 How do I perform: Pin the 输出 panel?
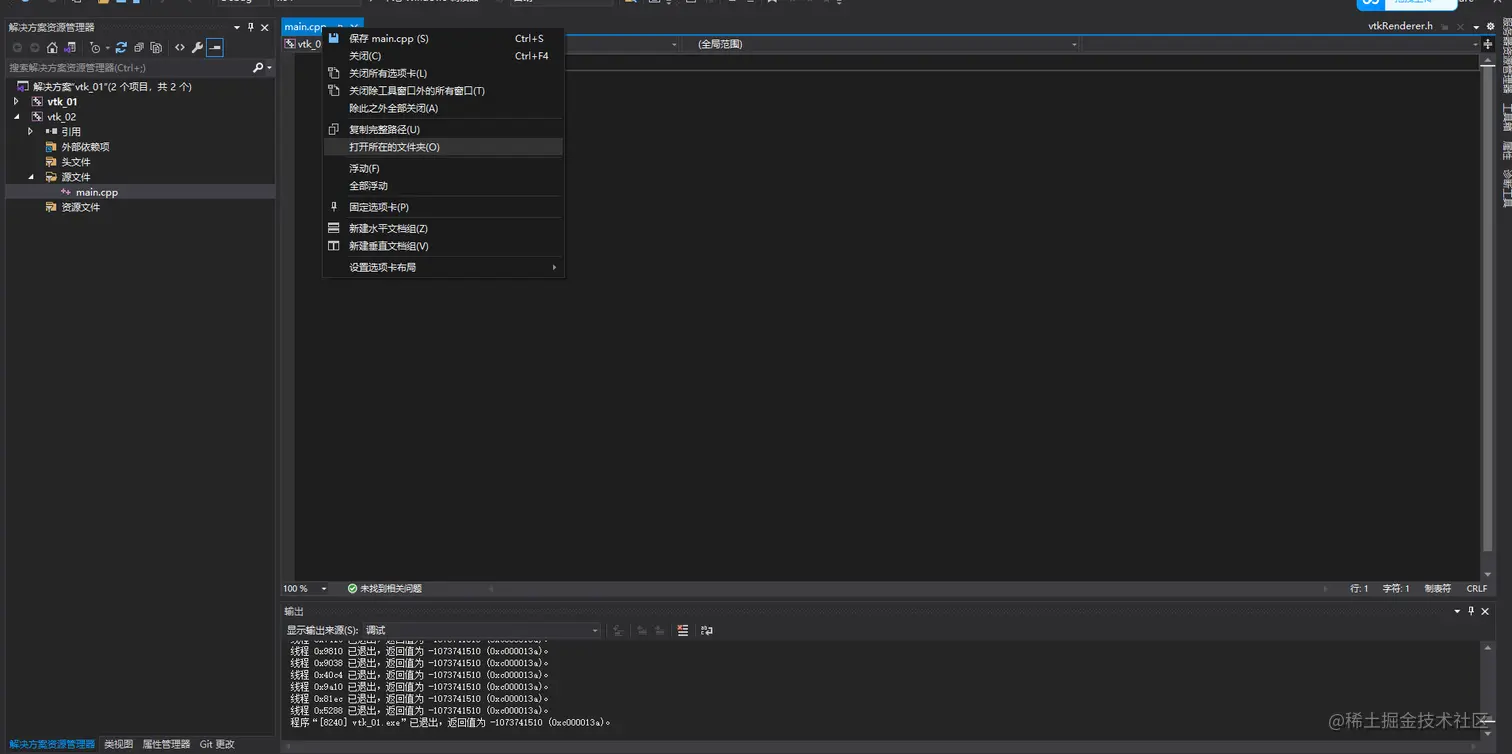[1471, 611]
